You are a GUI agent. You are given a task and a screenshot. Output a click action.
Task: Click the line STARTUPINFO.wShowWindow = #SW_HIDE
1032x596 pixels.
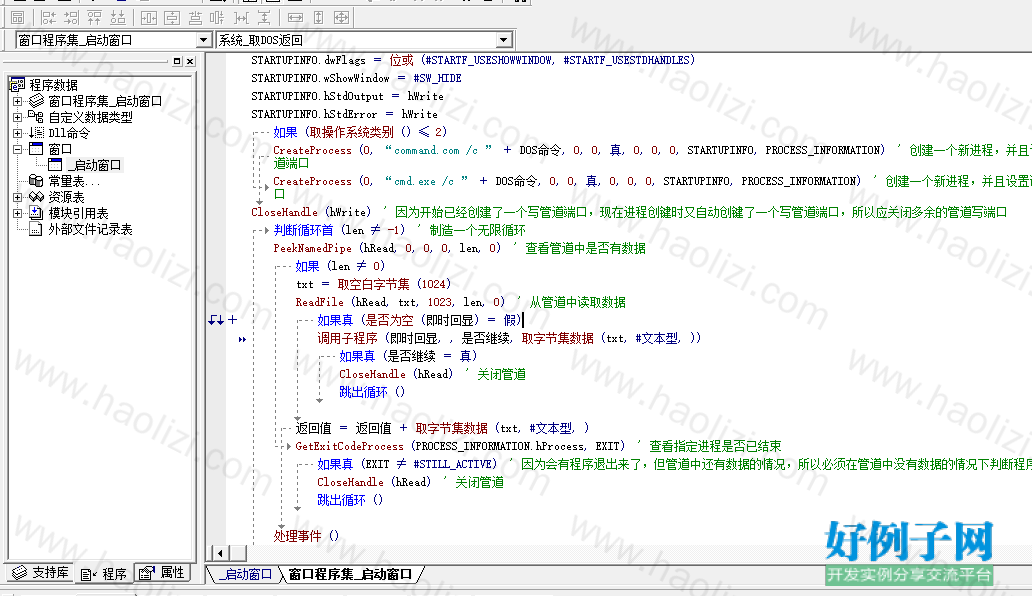point(356,78)
